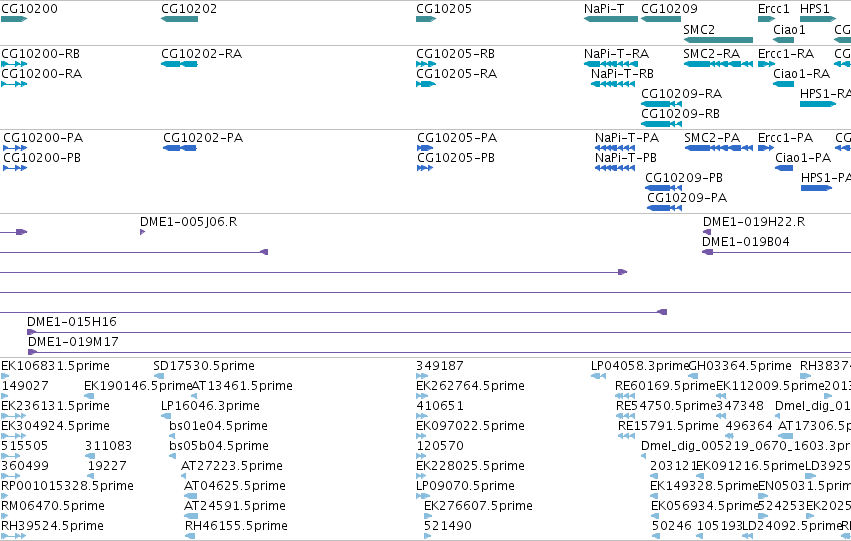This screenshot has width=851, height=541.
Task: Click protein CG10200-PA
Action: pos(43,138)
